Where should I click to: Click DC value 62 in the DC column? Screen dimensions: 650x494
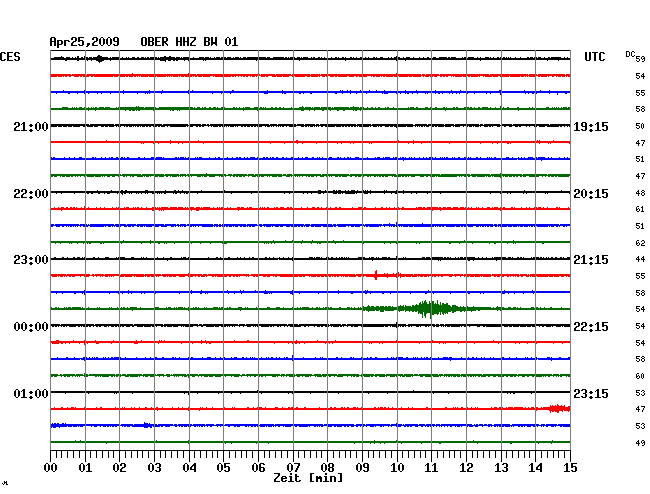[x=640, y=243]
